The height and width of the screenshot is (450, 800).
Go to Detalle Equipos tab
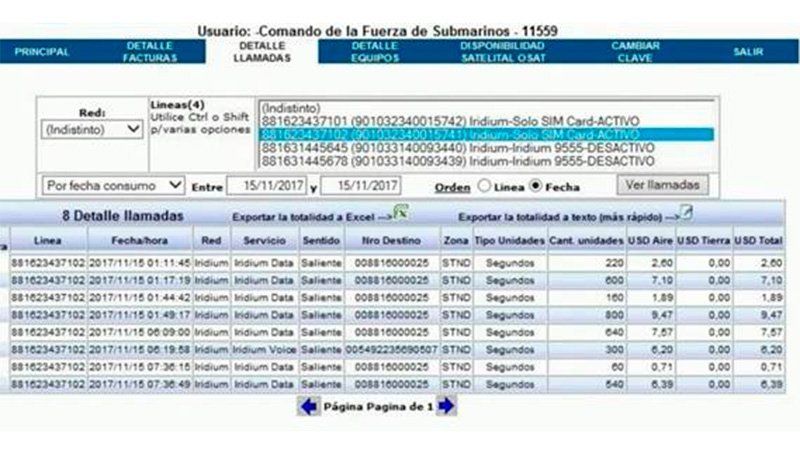point(375,52)
